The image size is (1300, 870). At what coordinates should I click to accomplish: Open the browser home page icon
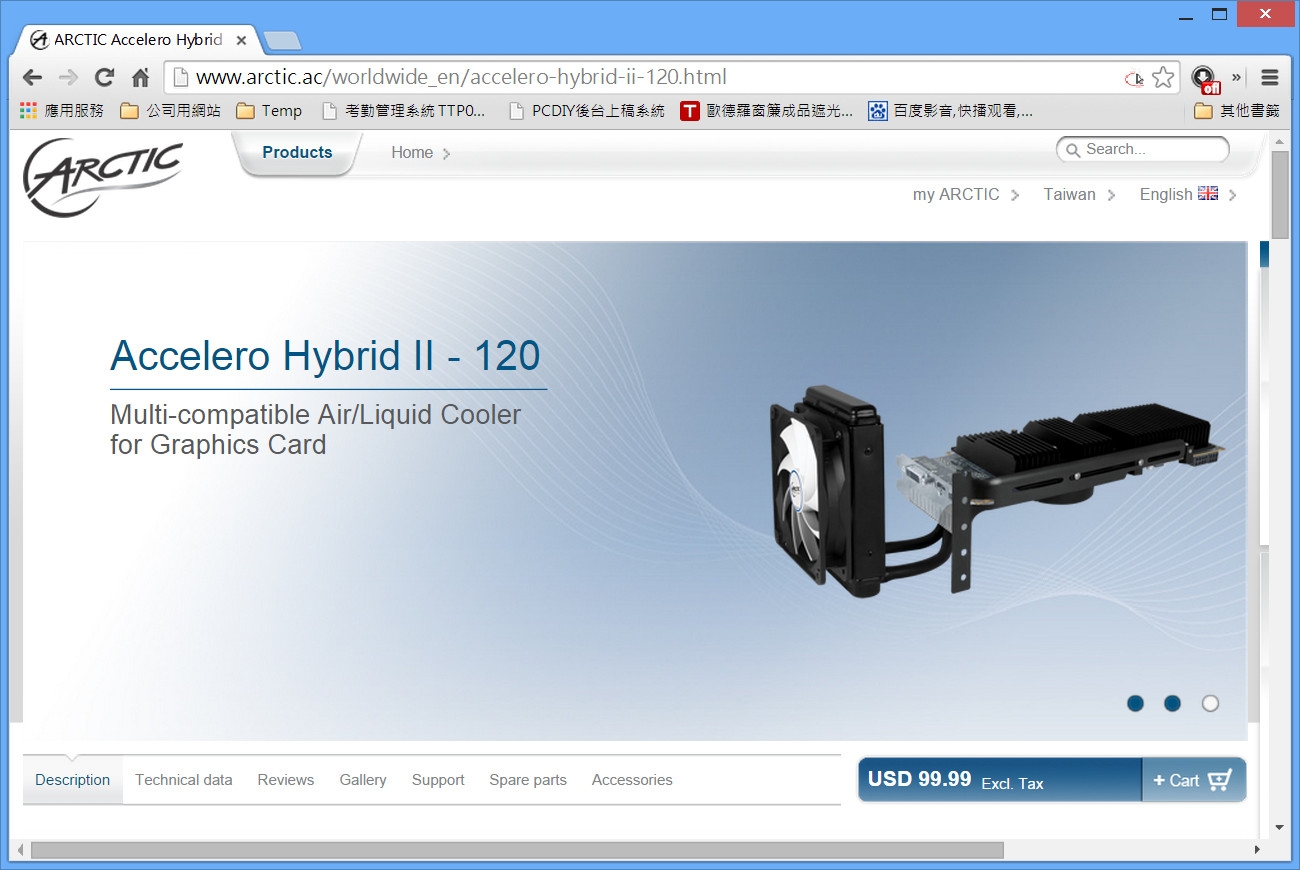pos(140,78)
